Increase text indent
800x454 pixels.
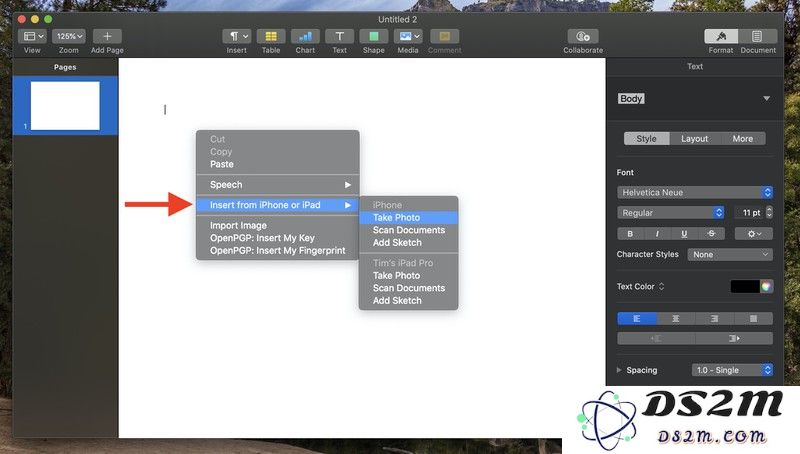click(x=734, y=338)
